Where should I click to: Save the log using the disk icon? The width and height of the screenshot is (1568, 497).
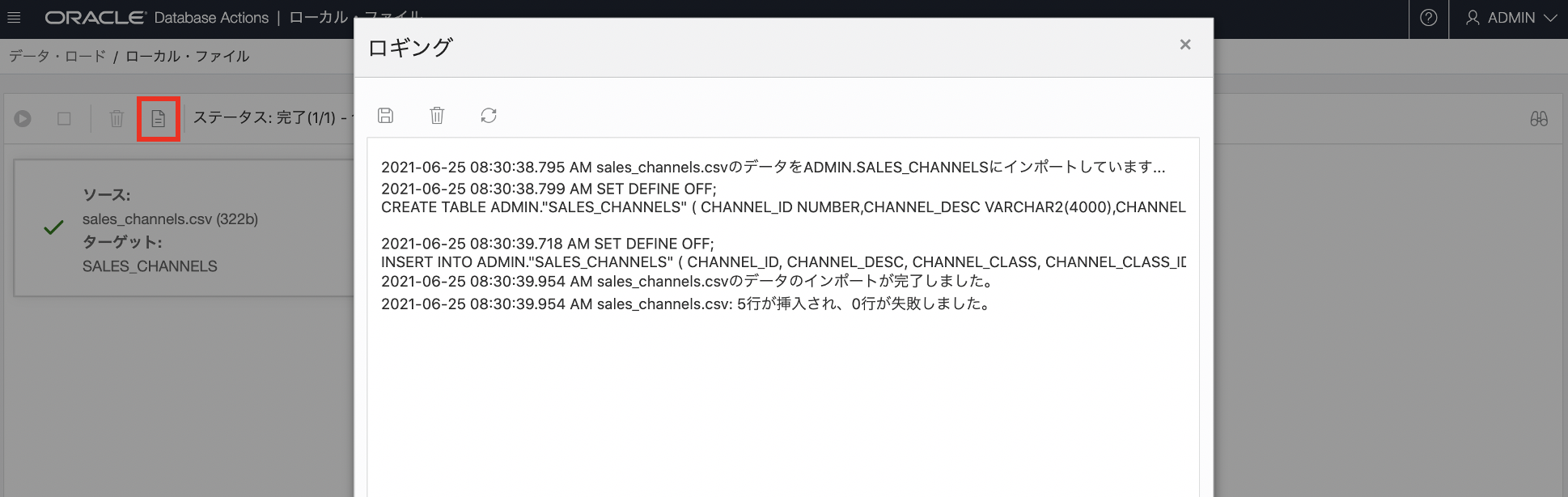(x=386, y=116)
